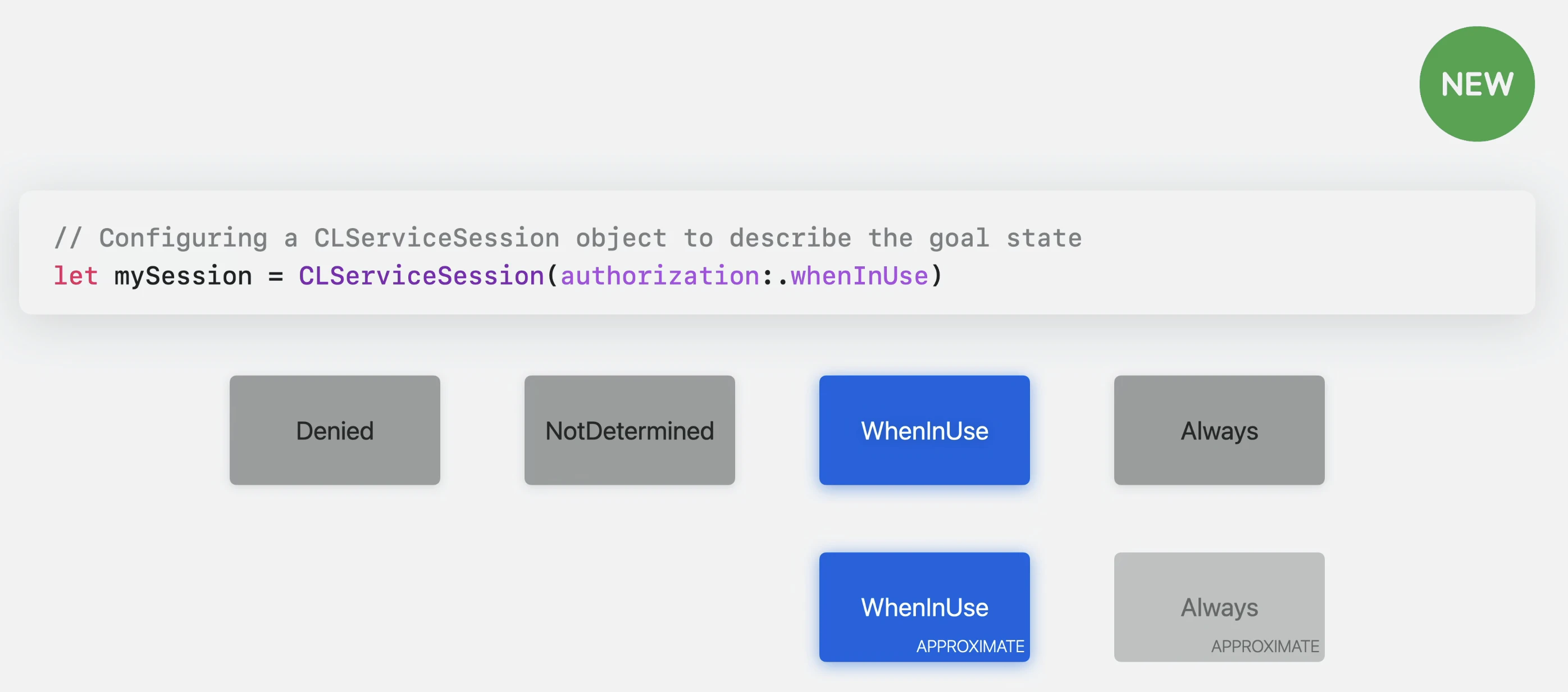This screenshot has height=692, width=1568.
Task: Click the code comment line
Action: 567,238
